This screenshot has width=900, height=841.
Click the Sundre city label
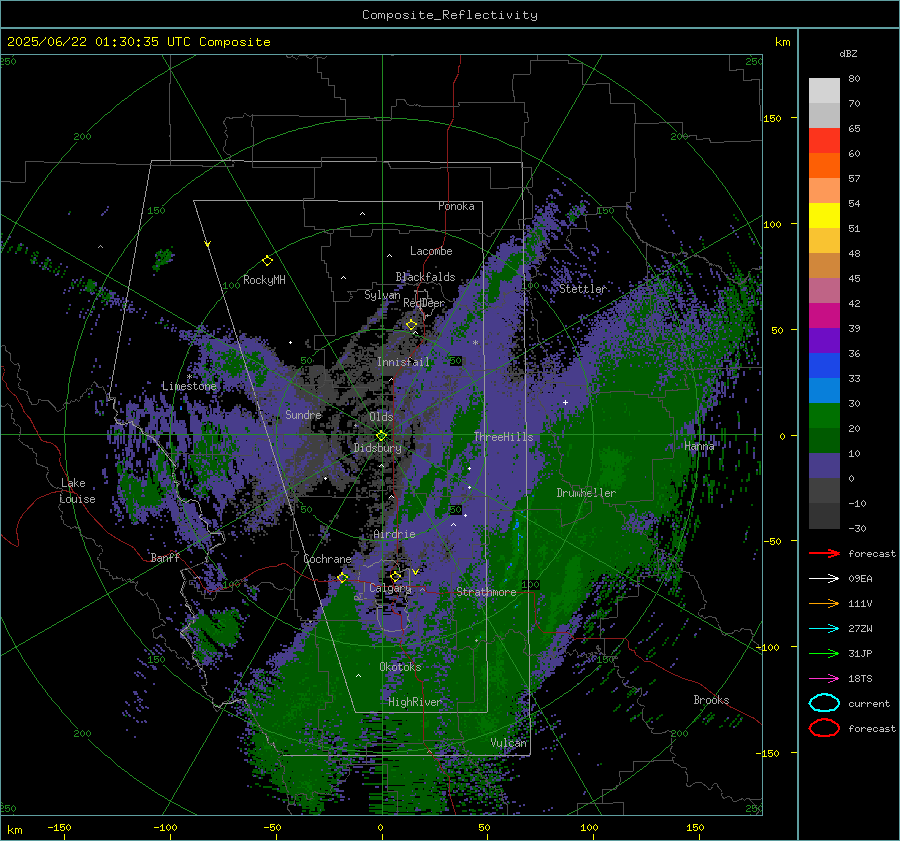click(x=303, y=414)
